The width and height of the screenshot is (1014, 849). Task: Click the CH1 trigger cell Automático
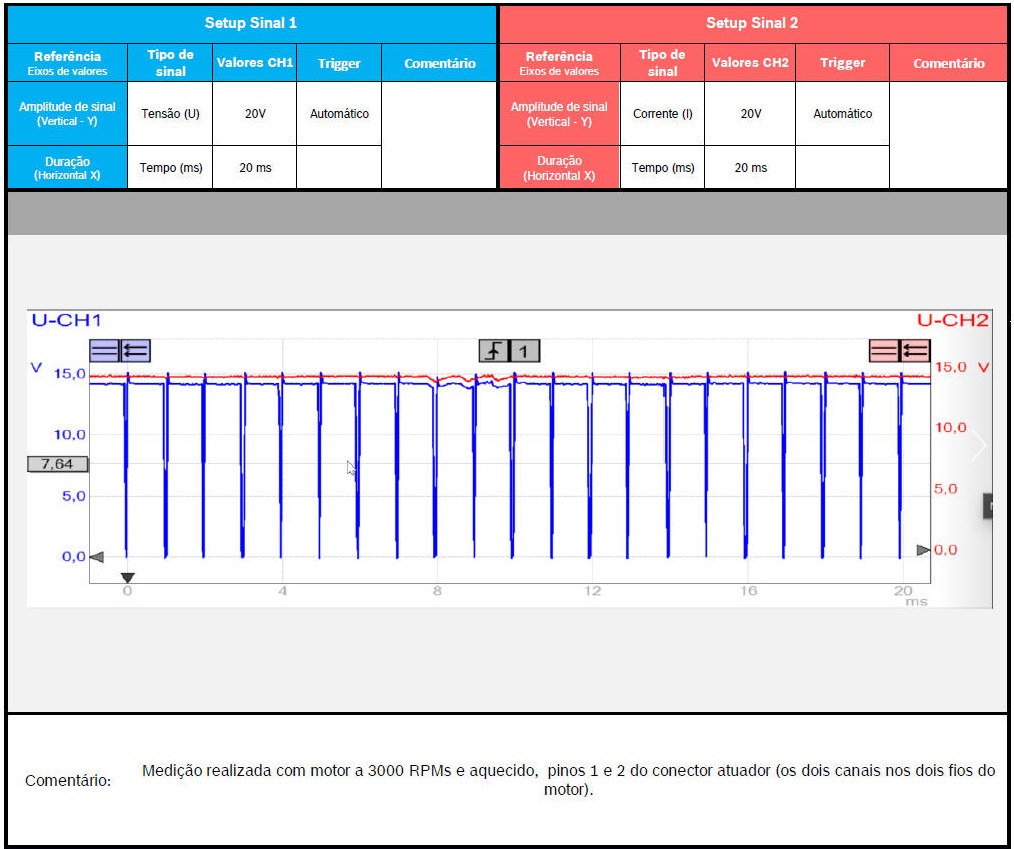point(339,114)
